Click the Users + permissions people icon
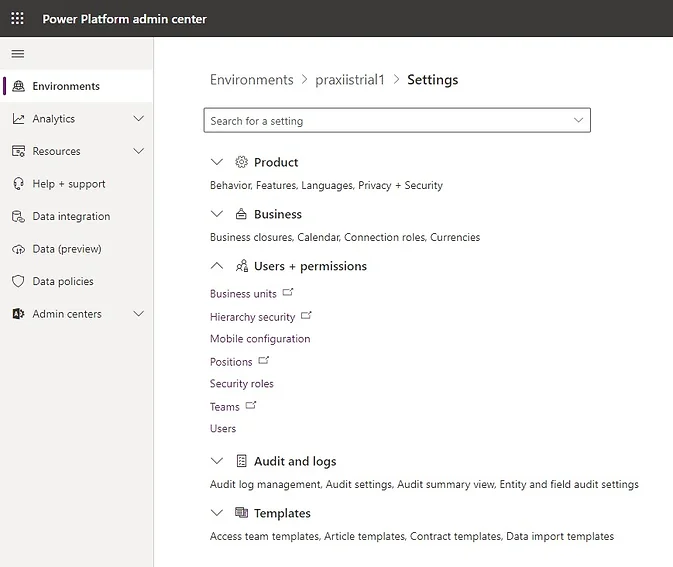Screen dimensions: 673x567 click(242, 266)
